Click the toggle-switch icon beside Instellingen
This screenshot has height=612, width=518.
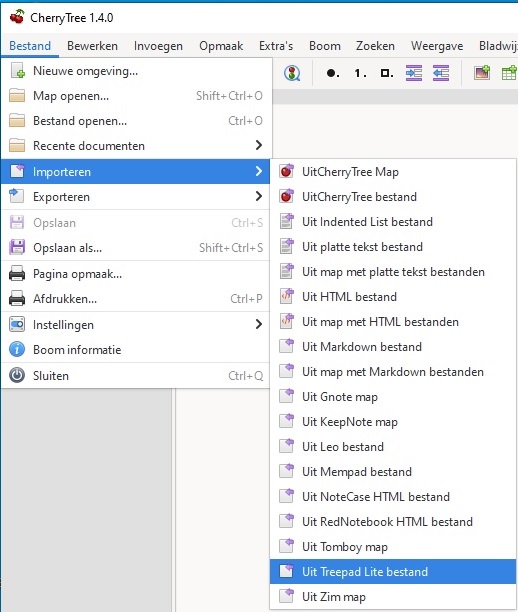click(17, 324)
